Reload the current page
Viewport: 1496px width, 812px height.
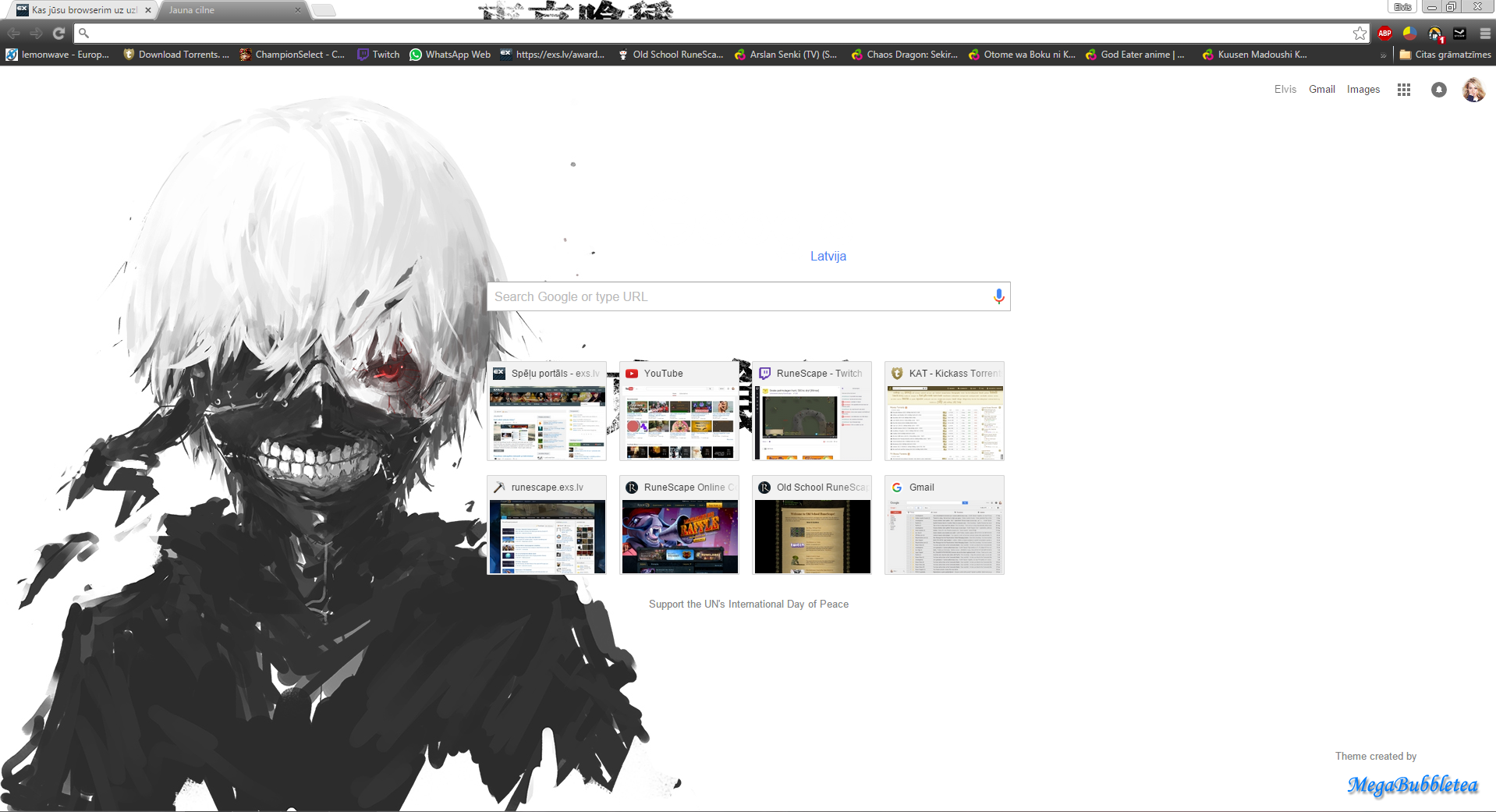pos(58,34)
